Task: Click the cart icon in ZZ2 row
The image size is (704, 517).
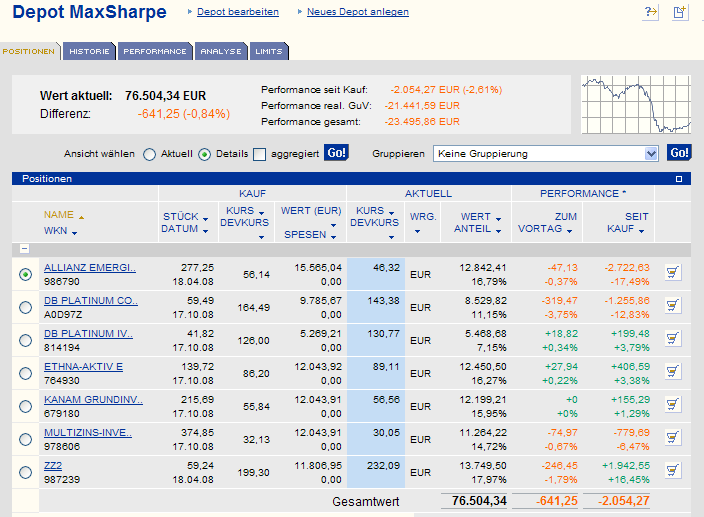Action: coord(672,472)
